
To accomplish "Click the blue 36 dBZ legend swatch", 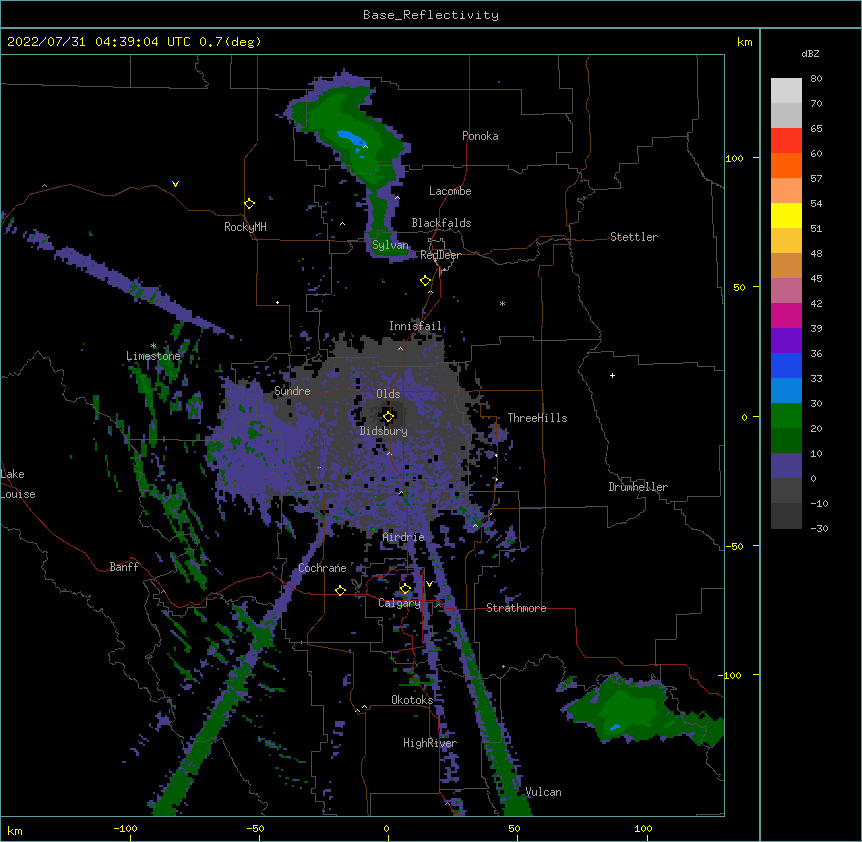I will coord(786,365).
